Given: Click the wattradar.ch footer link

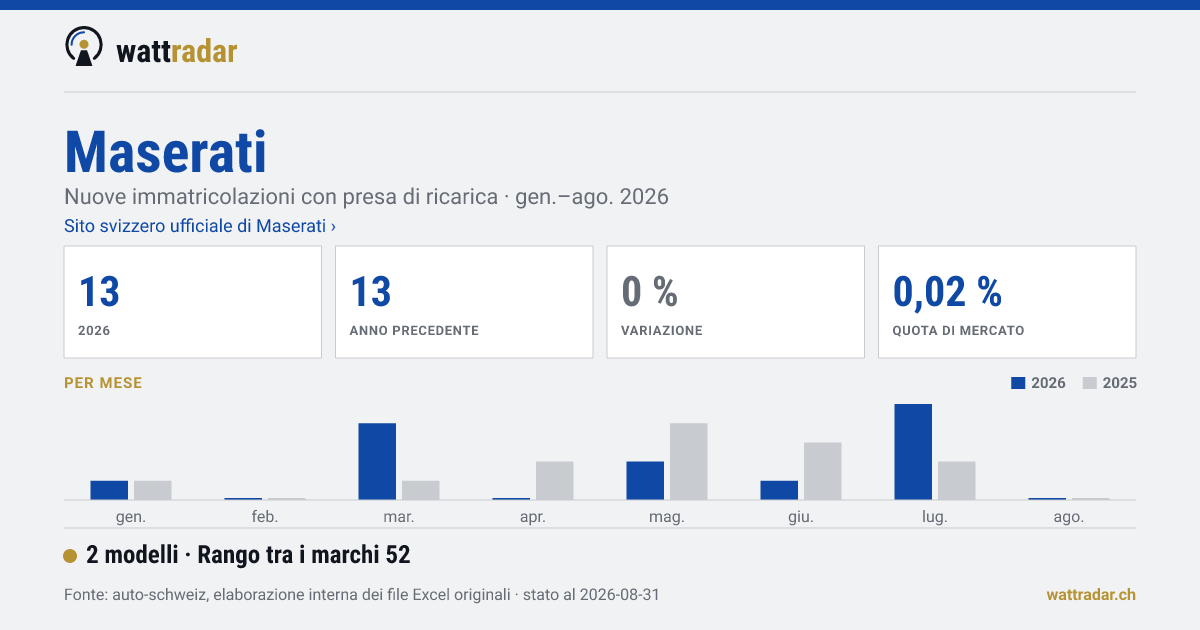Looking at the screenshot, I should point(1091,595).
